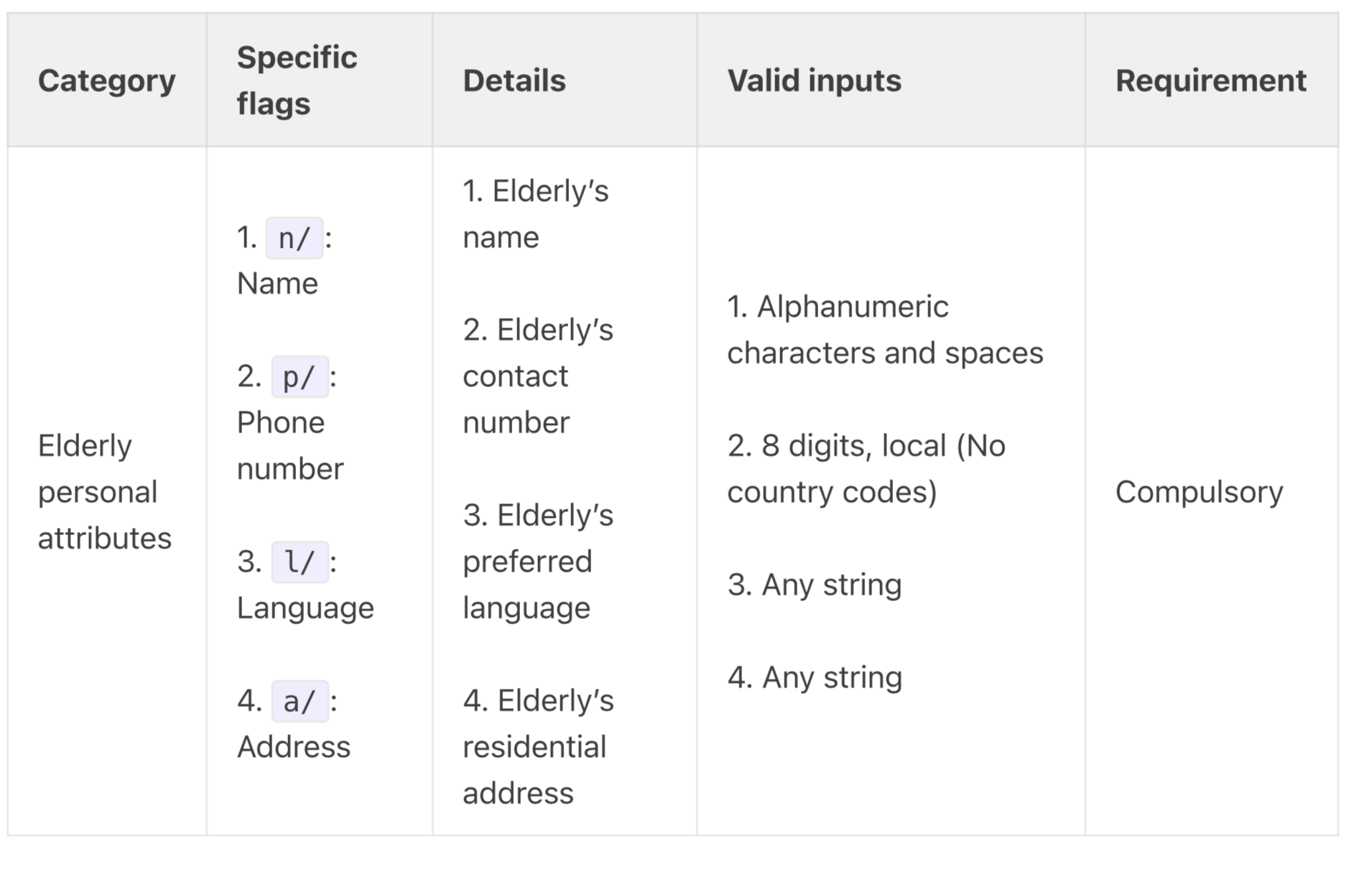The image size is (1372, 882).
Task: Click Elderly's preferred language detail text
Action: click(537, 561)
